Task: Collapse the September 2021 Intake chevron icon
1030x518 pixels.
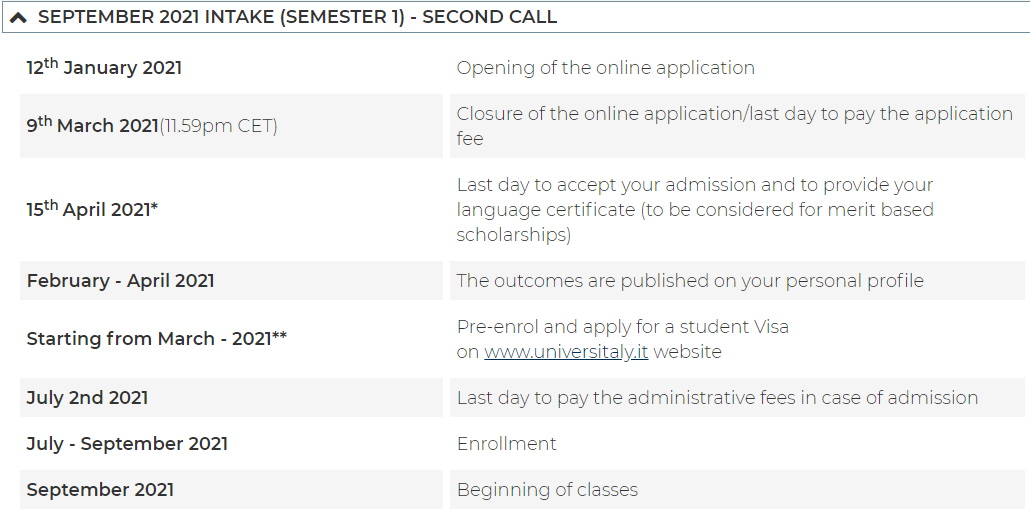Action: coord(18,18)
